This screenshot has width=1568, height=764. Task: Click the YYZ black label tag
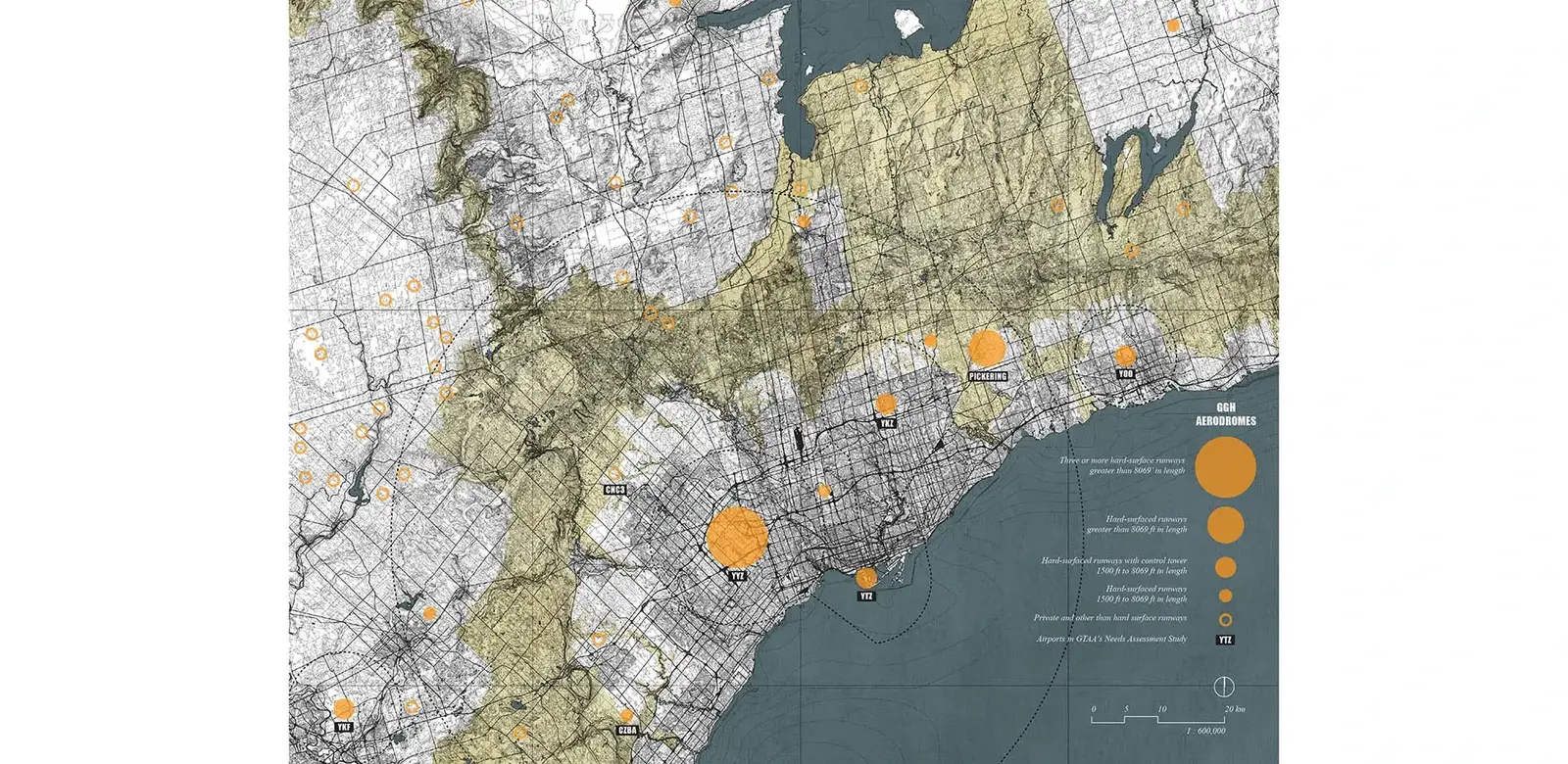tap(737, 576)
